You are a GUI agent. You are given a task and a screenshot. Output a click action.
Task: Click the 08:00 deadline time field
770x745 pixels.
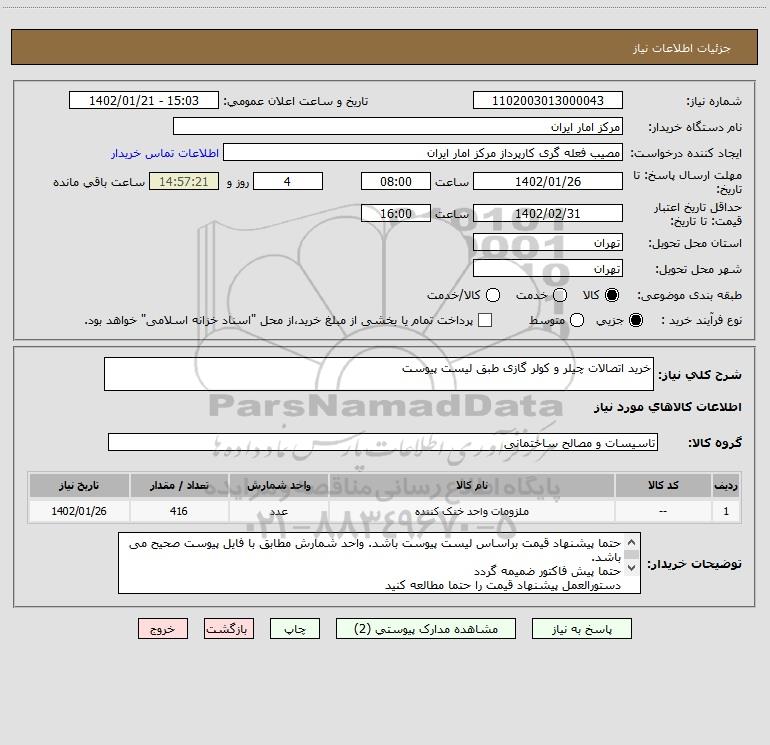(x=396, y=181)
